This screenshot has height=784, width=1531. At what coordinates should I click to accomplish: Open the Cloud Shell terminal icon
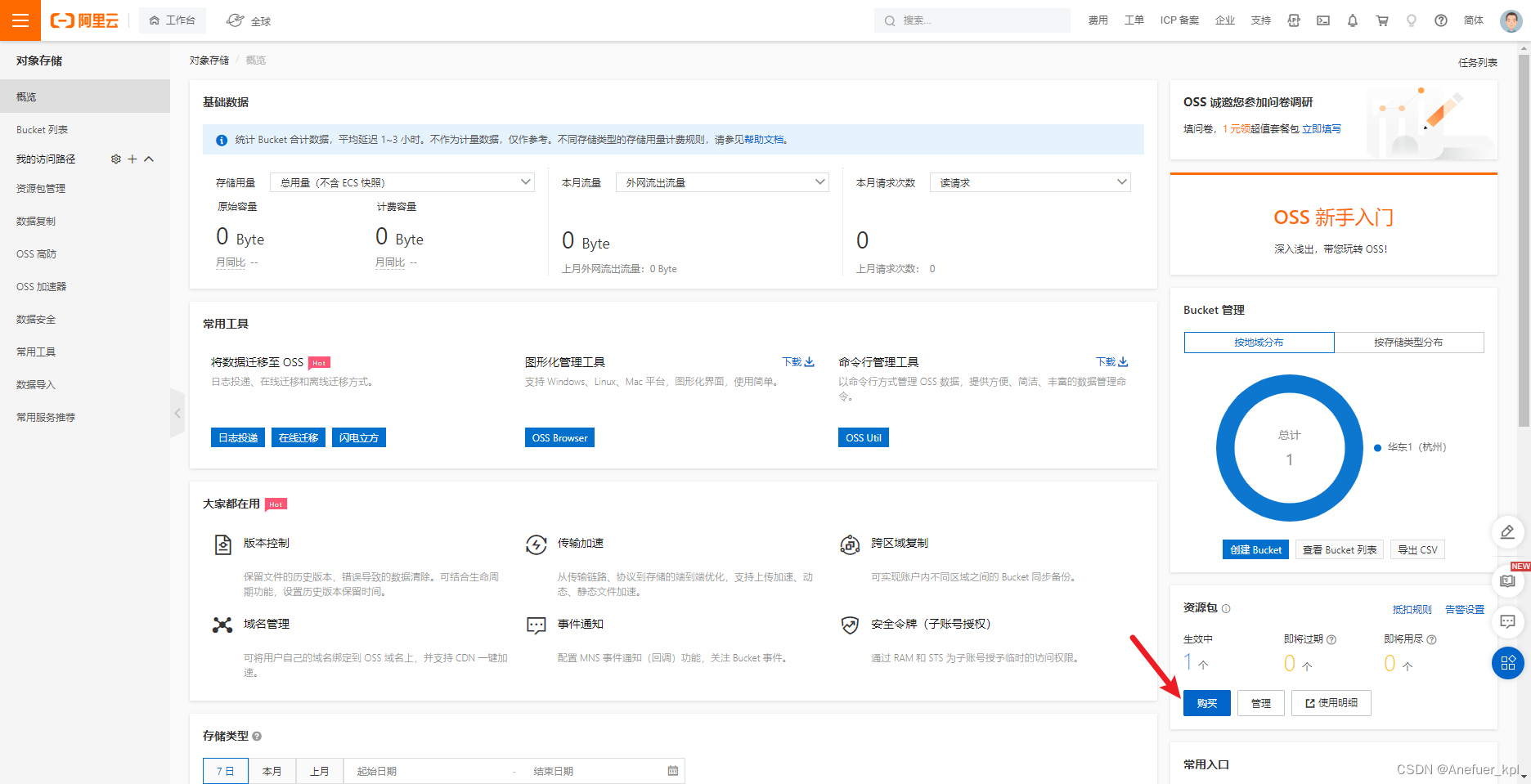[1322, 20]
